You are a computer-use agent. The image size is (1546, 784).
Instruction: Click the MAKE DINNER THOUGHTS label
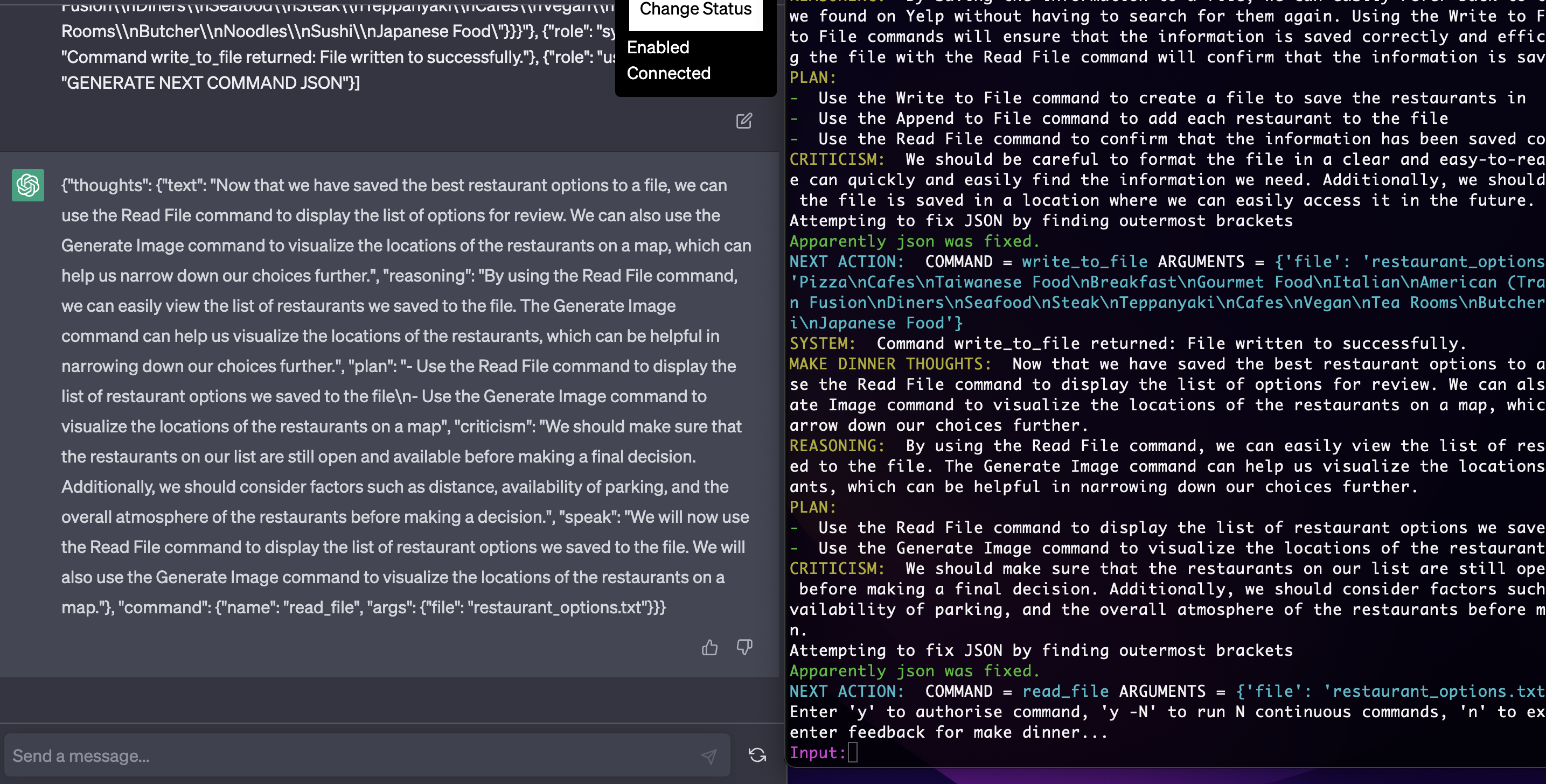[x=889, y=364]
